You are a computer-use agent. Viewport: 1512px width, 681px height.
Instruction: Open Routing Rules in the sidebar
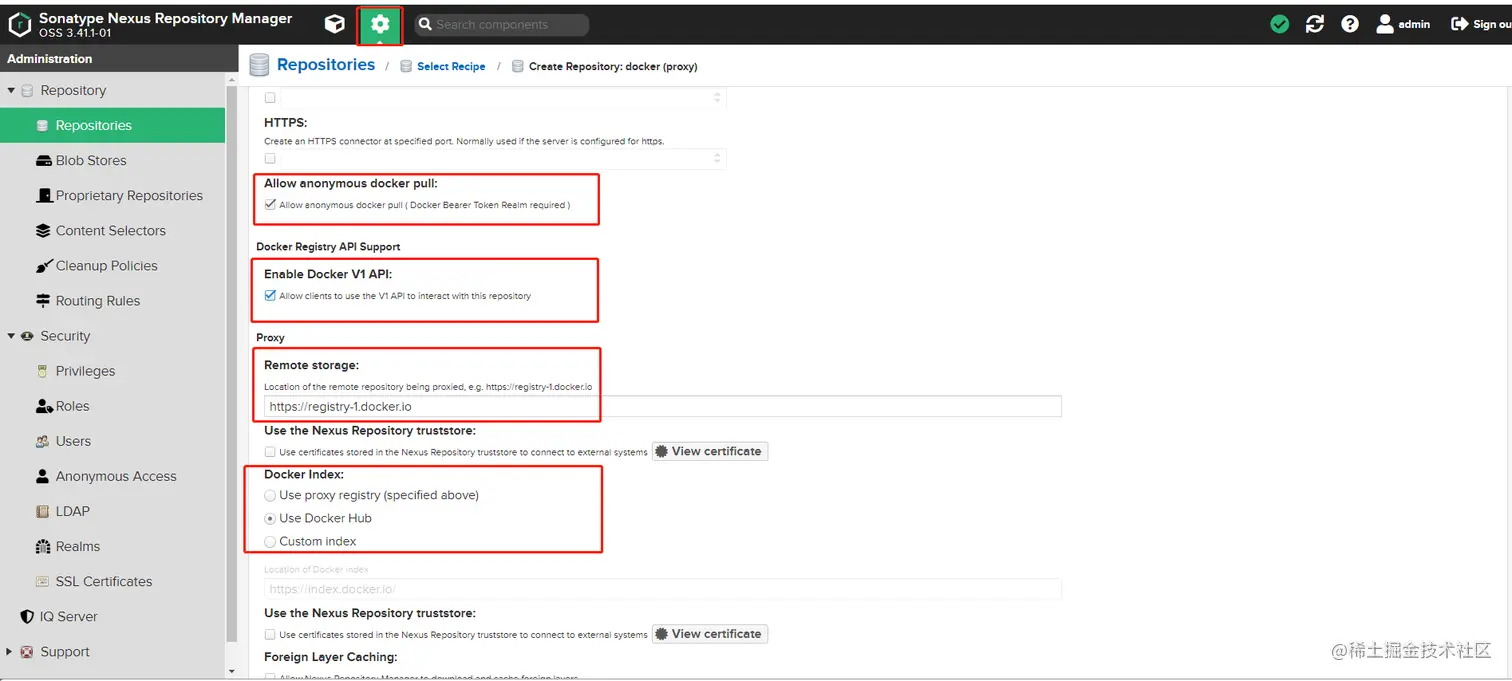click(x=112, y=300)
